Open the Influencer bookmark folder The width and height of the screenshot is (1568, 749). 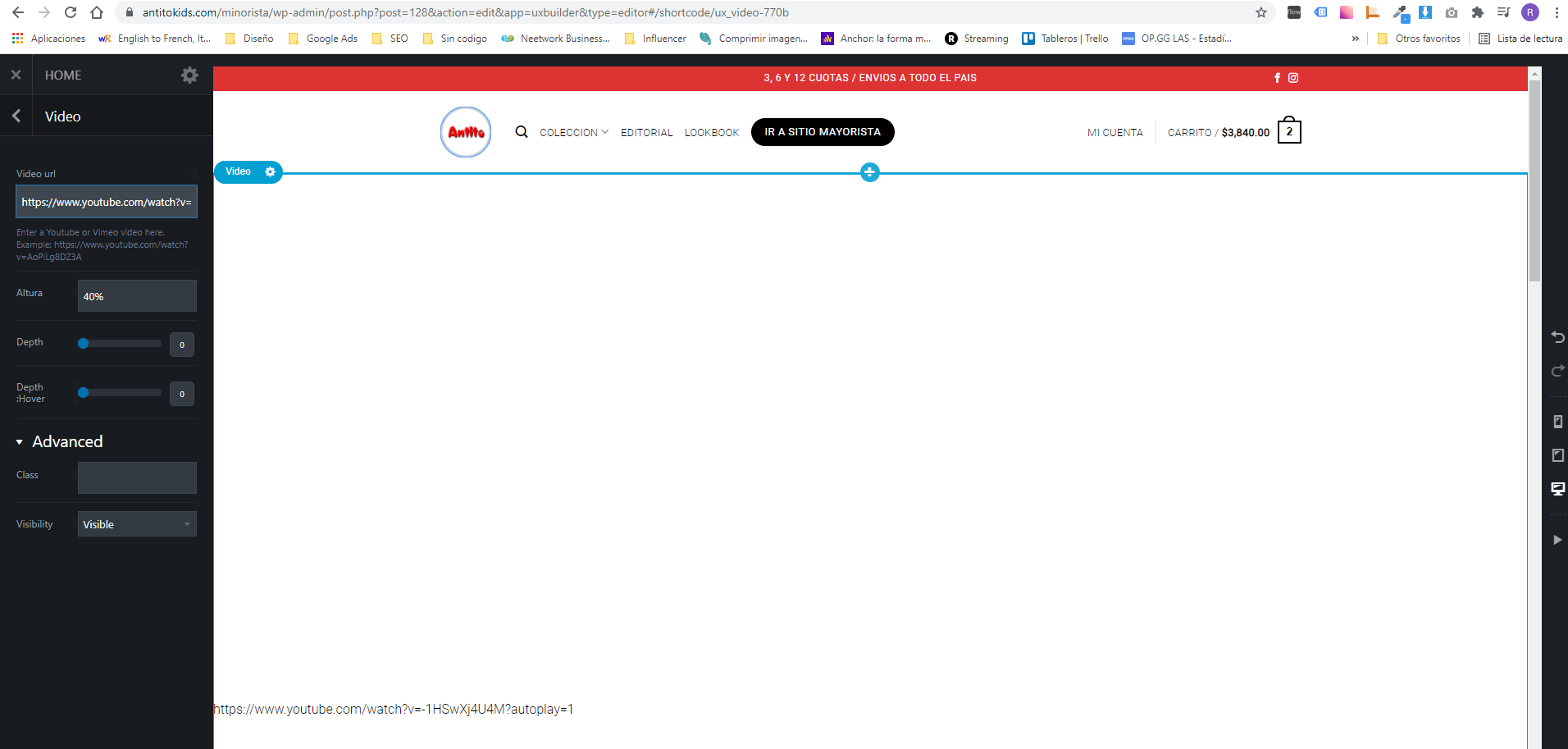pos(654,39)
